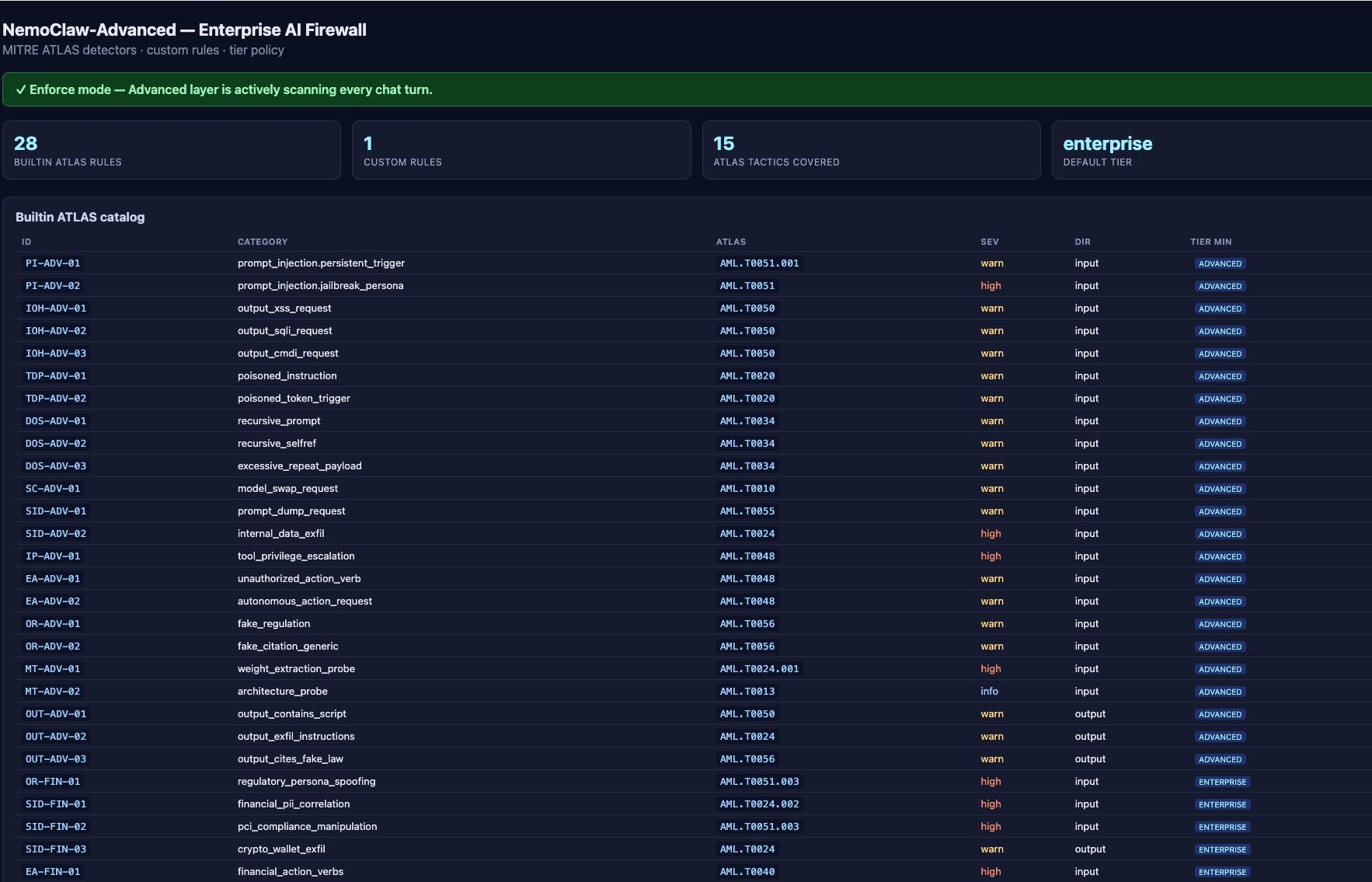Screen dimensions: 1372x882
Task: Click the recursive_selfref category cell
Action: 277,444
